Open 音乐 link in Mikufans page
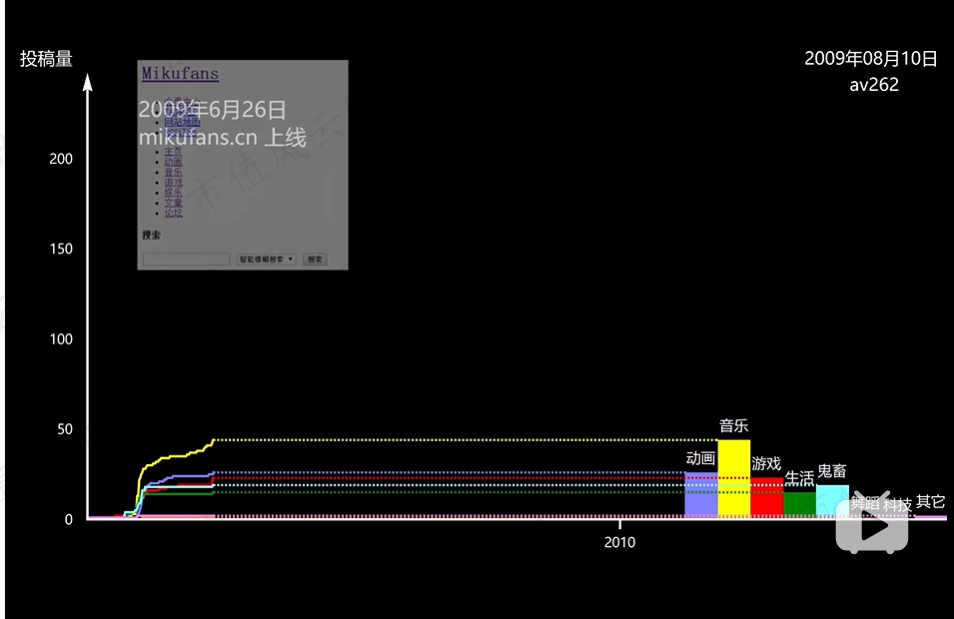The width and height of the screenshot is (954, 619). [173, 172]
